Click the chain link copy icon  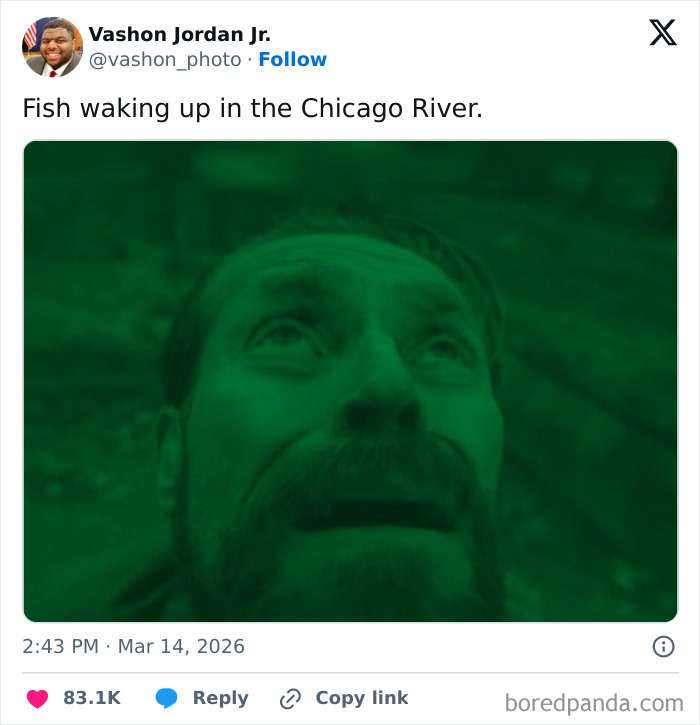pos(291,698)
